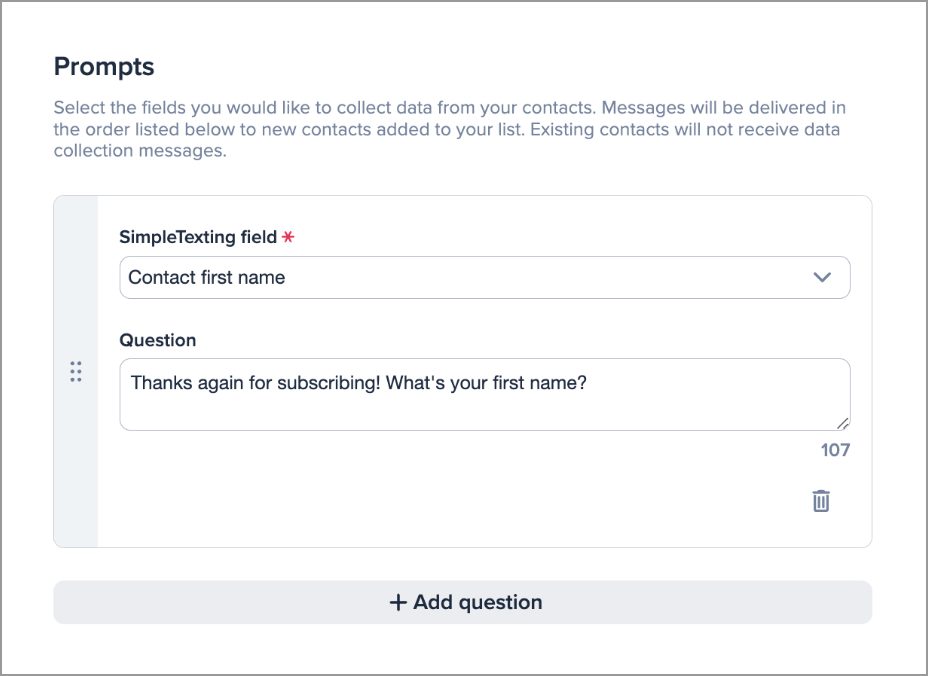Click the Question label above the textarea
This screenshot has height=676, width=928.
tap(157, 340)
